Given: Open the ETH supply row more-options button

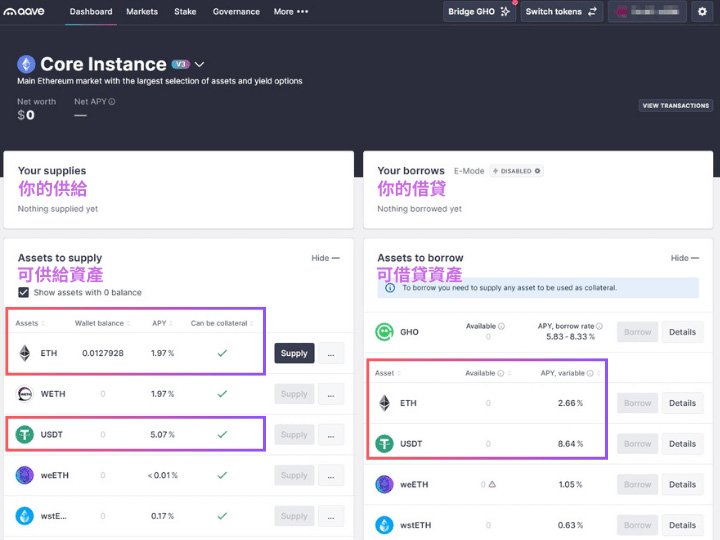Looking at the screenshot, I should click(x=331, y=353).
